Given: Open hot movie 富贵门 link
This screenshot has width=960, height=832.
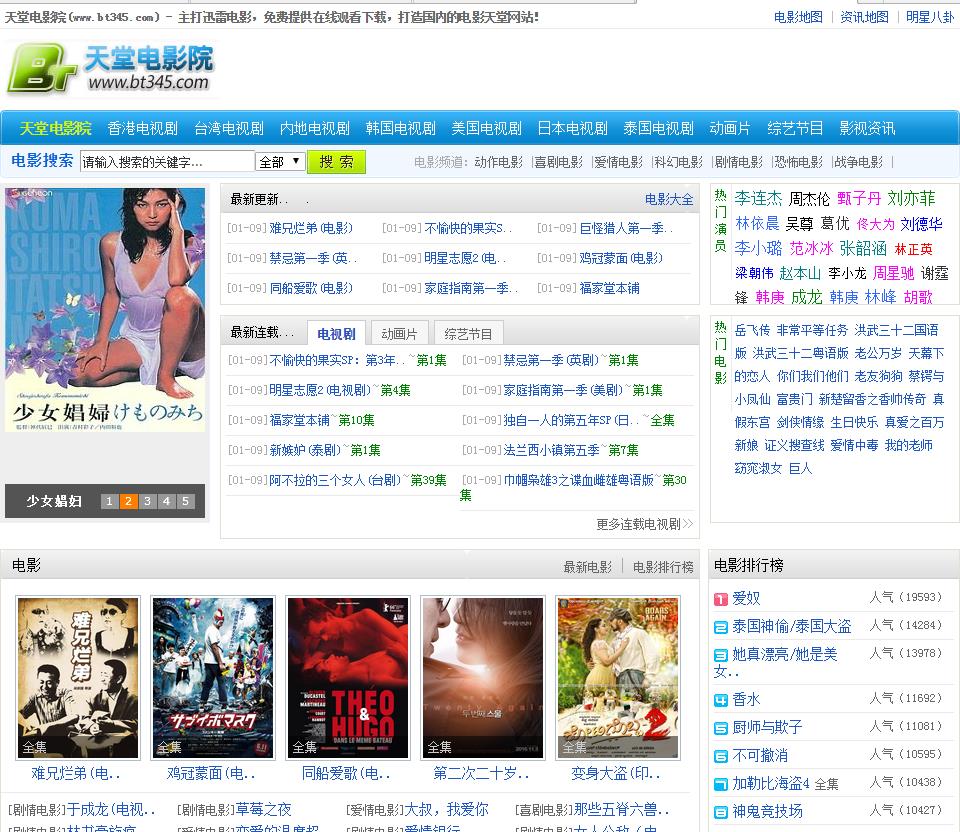Looking at the screenshot, I should tap(795, 399).
